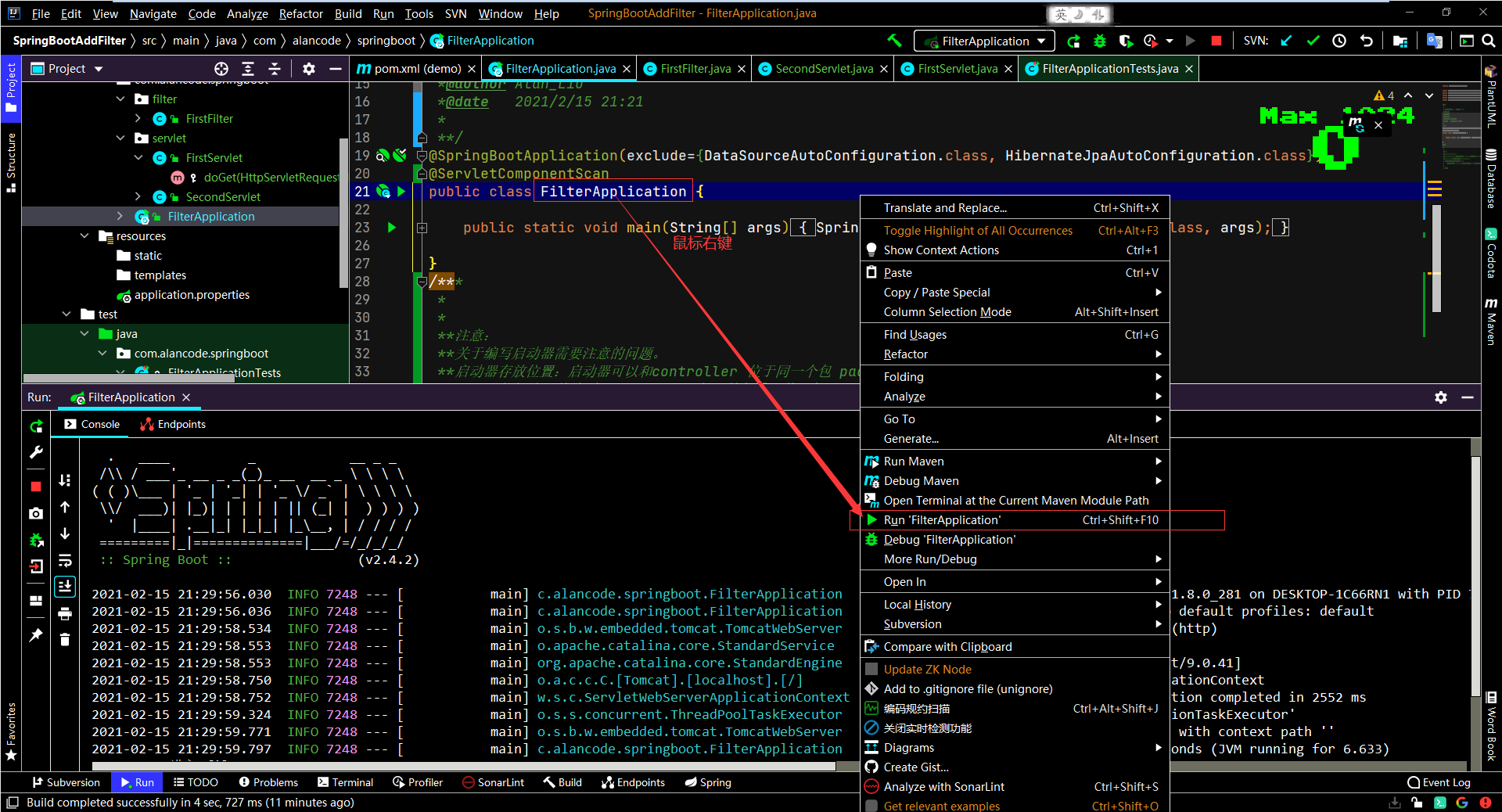Open the Problems tool window button
The width and height of the screenshot is (1502, 812).
[x=268, y=782]
